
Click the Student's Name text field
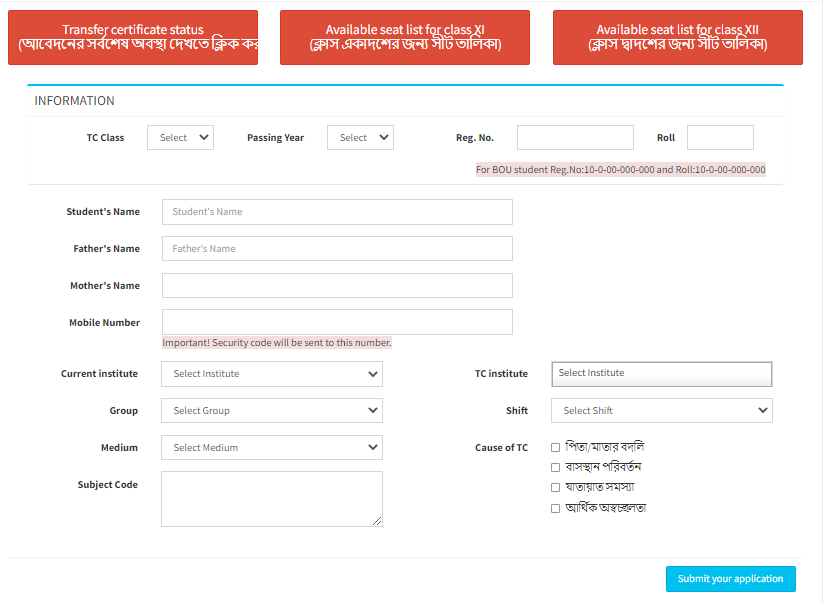[337, 212]
